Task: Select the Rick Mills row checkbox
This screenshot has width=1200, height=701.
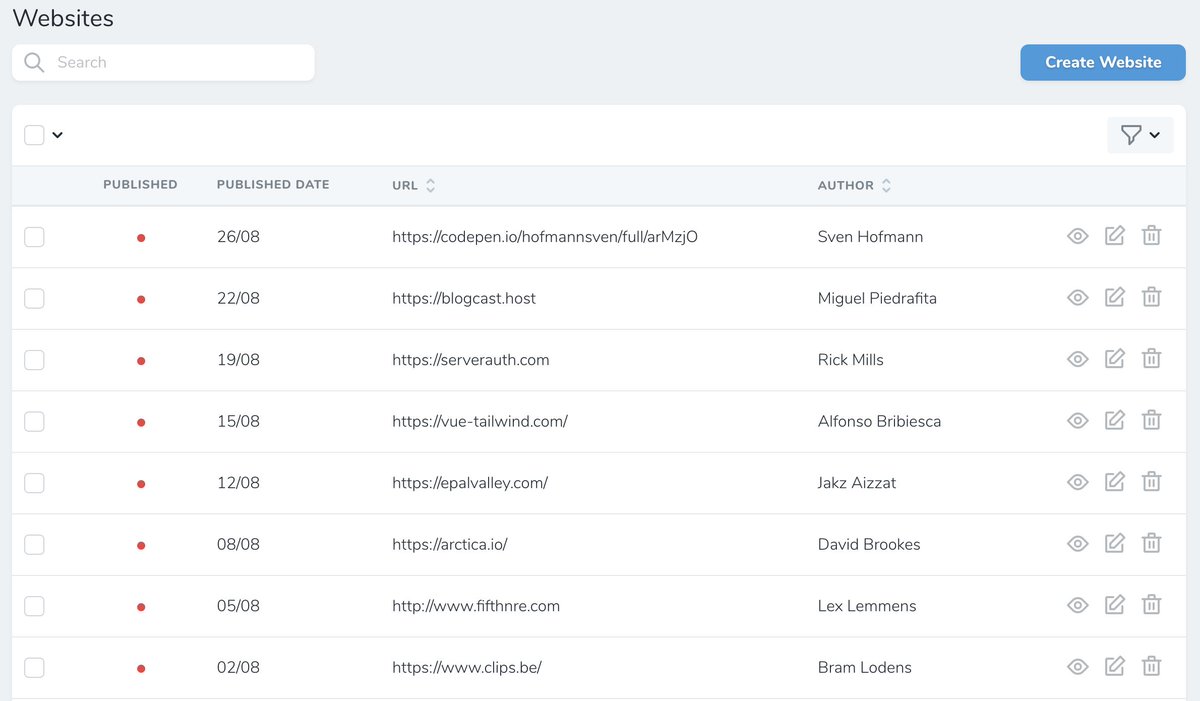Action: (34, 360)
